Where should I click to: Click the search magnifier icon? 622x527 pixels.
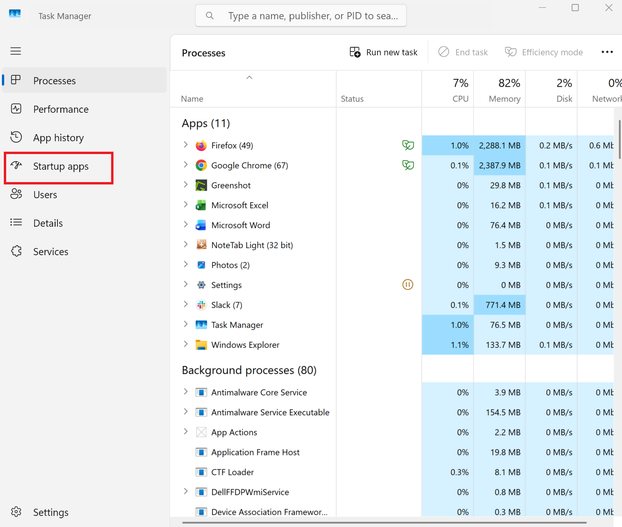point(209,15)
